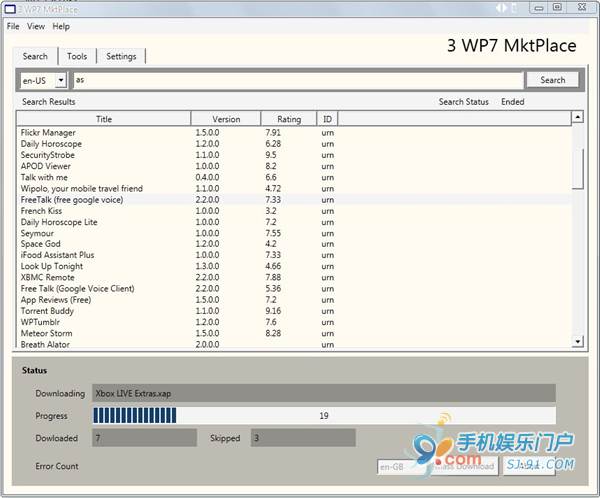Open the View menu
The image size is (600, 498).
coord(36,26)
